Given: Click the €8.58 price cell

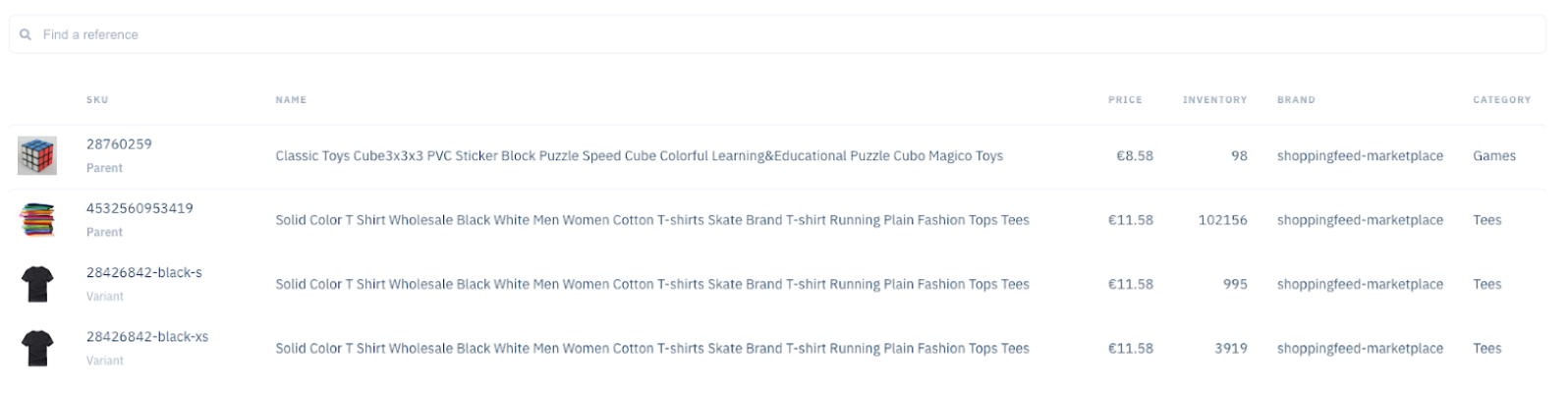Looking at the screenshot, I should [x=1135, y=155].
